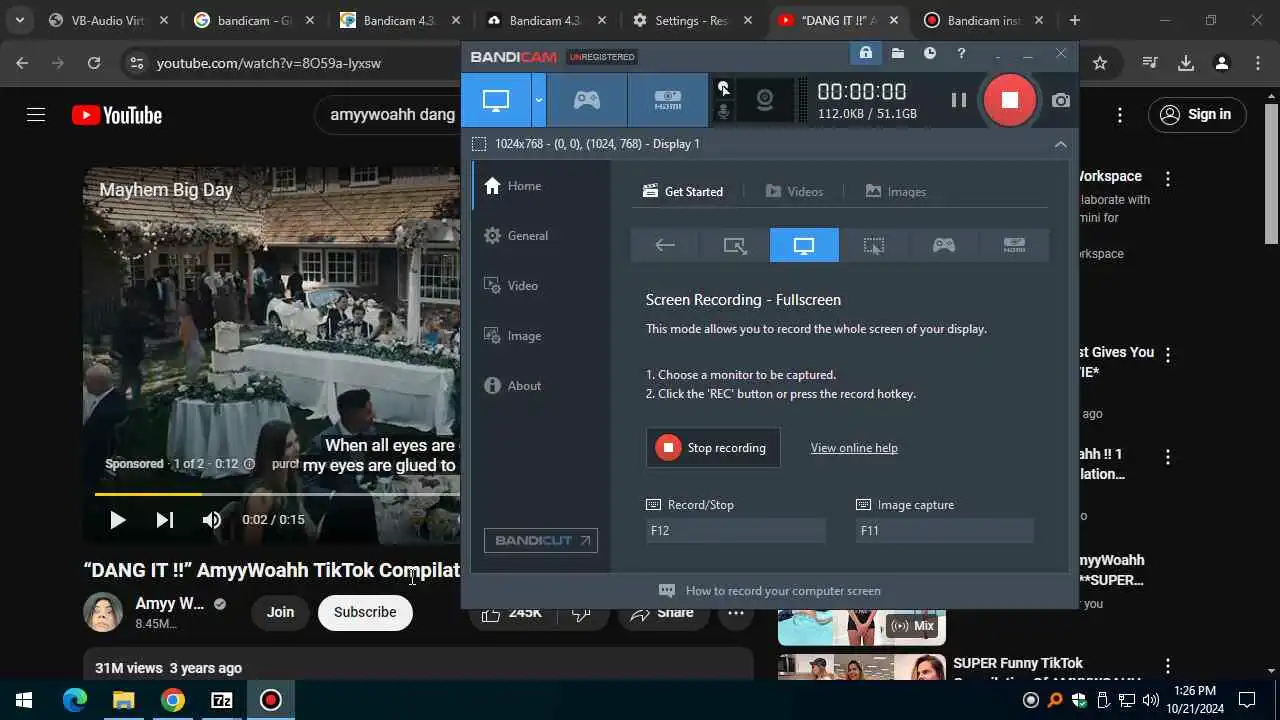This screenshot has width=1280, height=720.
Task: Skip to next video in player
Action: click(165, 520)
